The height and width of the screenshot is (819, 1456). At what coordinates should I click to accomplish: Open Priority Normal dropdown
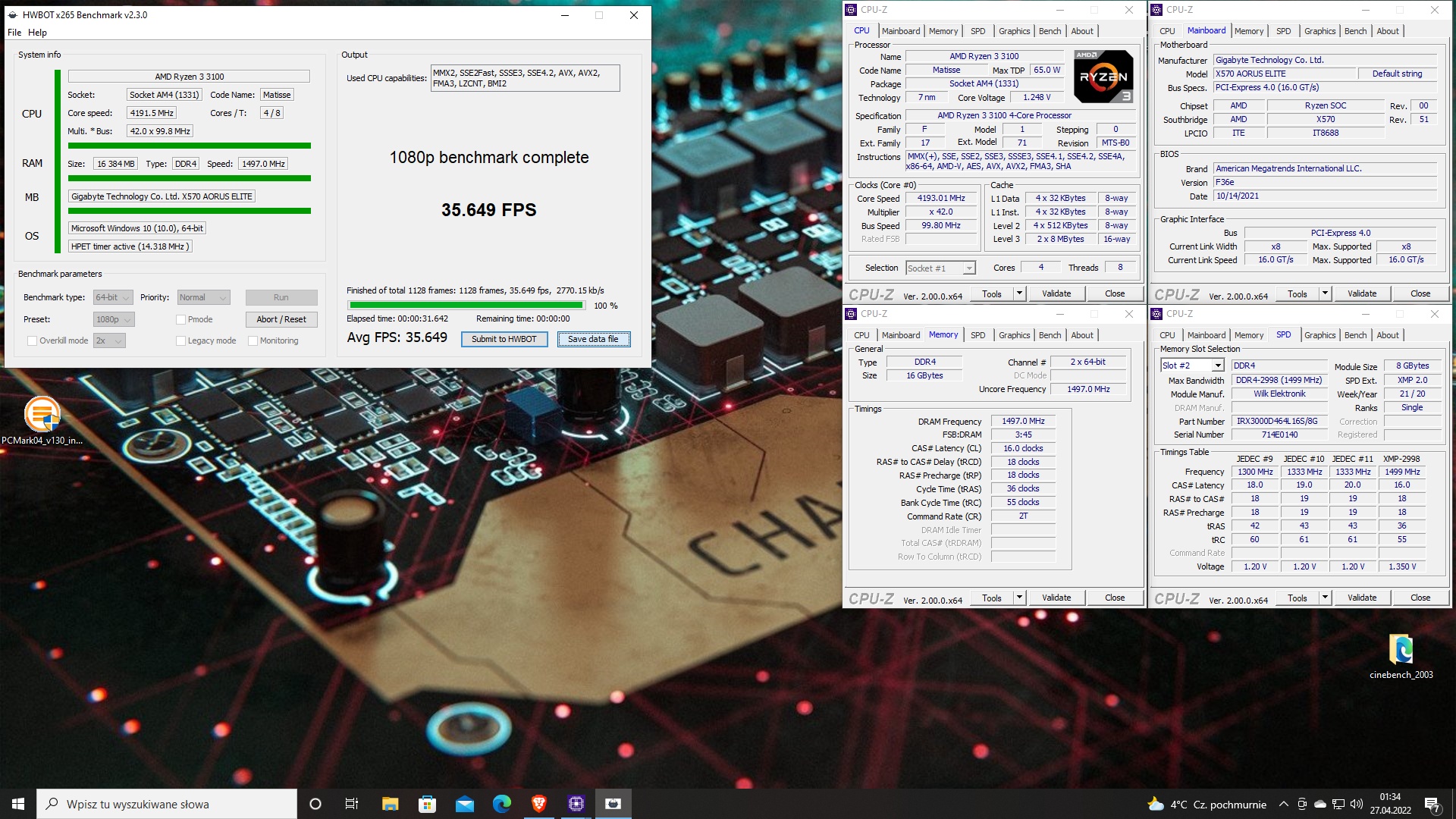coord(203,298)
